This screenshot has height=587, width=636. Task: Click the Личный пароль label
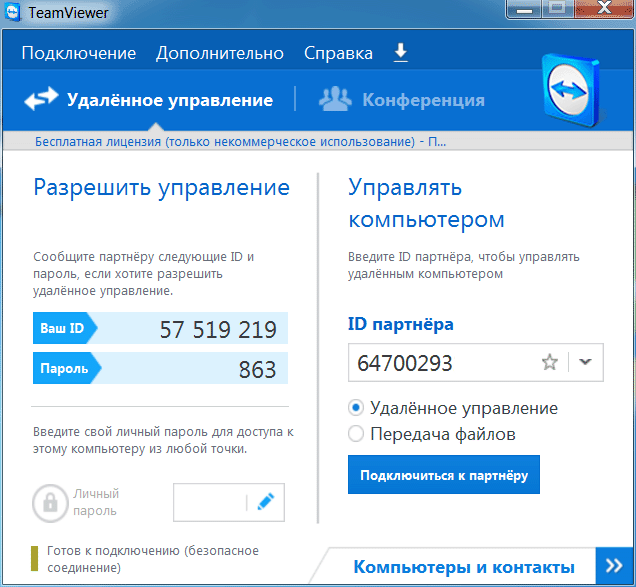pyautogui.click(x=96, y=502)
